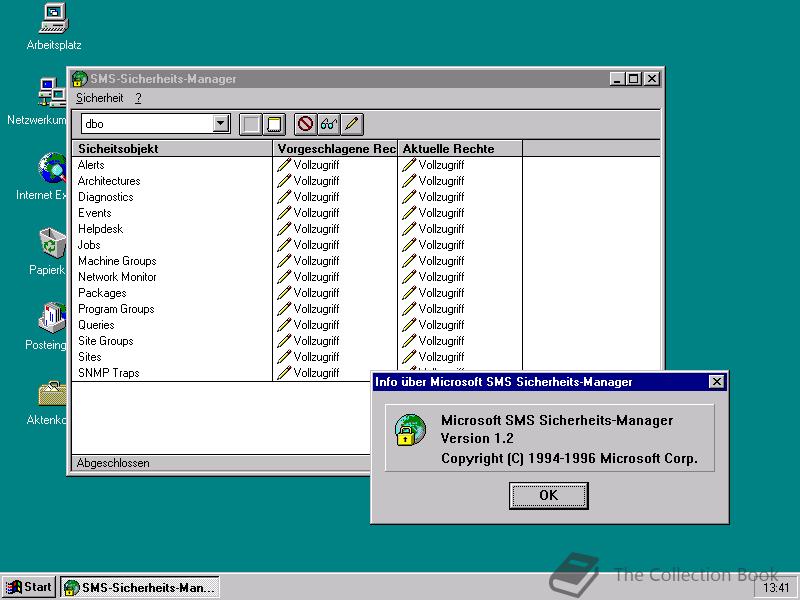The width and height of the screenshot is (800, 600).
Task: Select the view-access glasses toolbar icon
Action: point(329,124)
